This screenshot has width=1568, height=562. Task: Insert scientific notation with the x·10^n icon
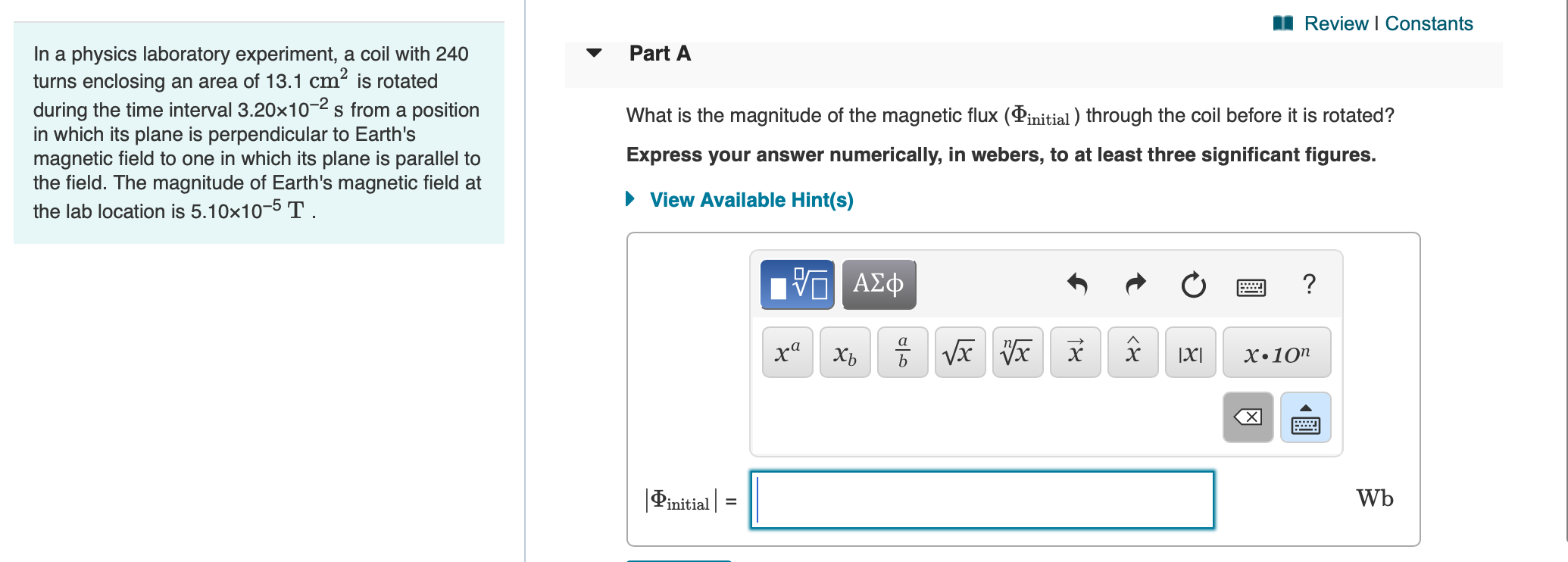(1276, 351)
